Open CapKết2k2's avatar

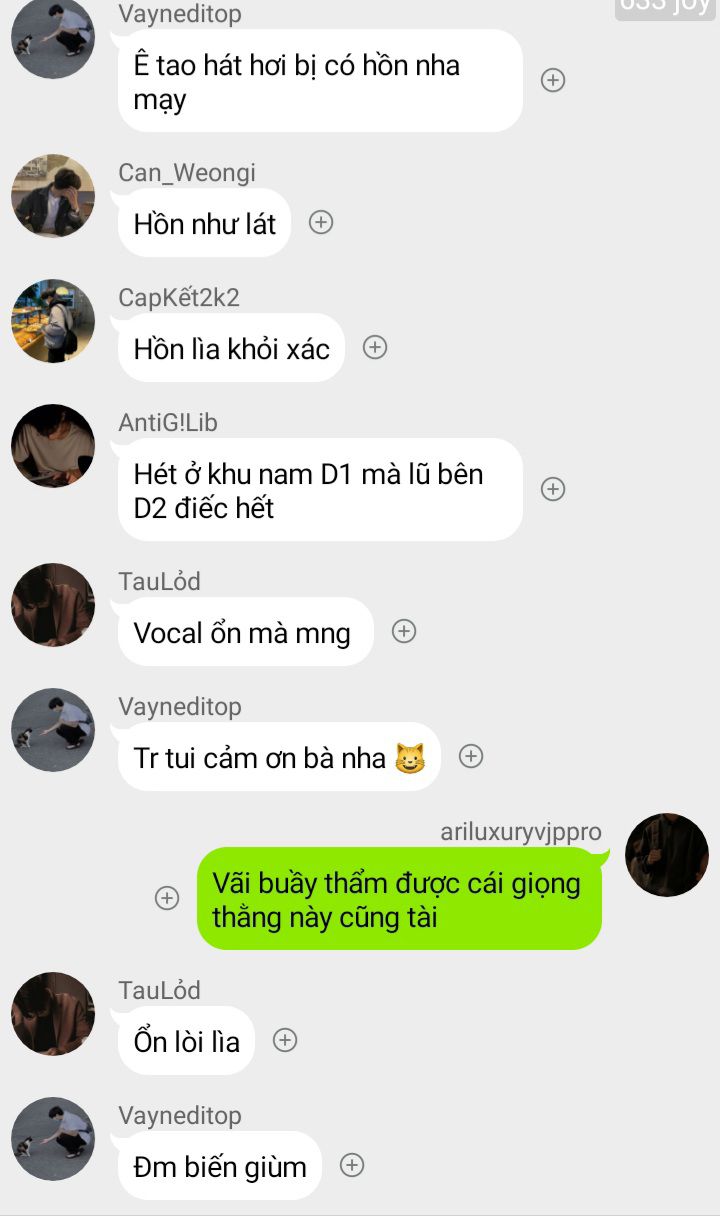coord(53,321)
